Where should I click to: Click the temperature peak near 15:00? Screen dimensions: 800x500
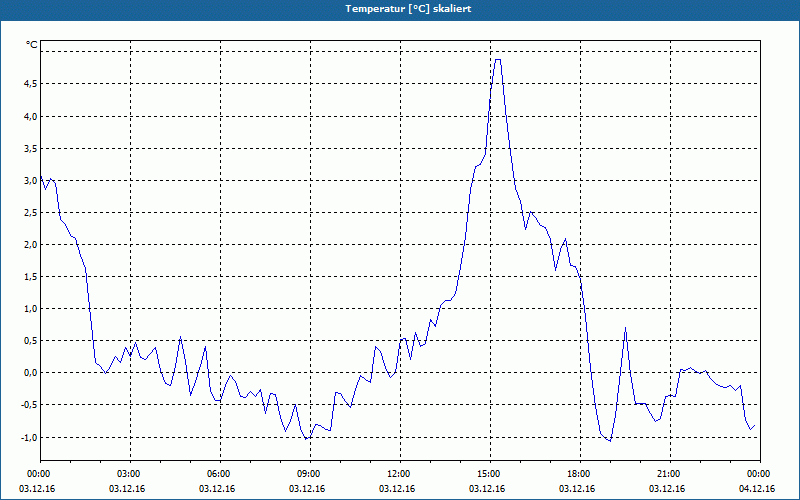pos(498,60)
